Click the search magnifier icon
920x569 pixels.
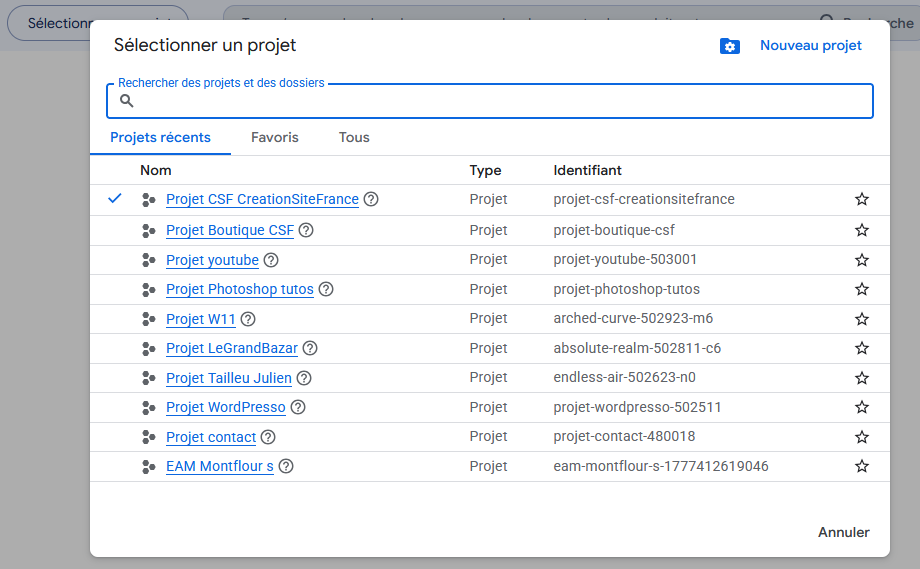point(126,101)
